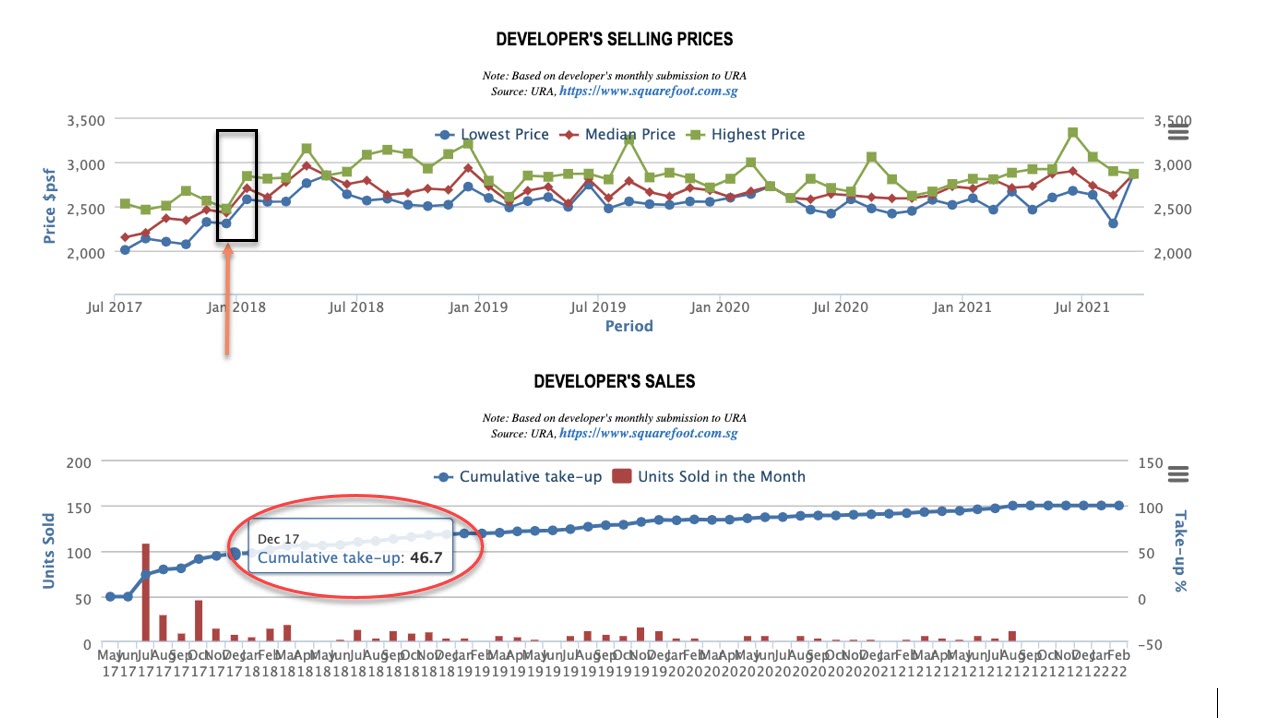Select the highest green price peak near Jul 2021
This screenshot has width=1261, height=724.
tap(1072, 132)
